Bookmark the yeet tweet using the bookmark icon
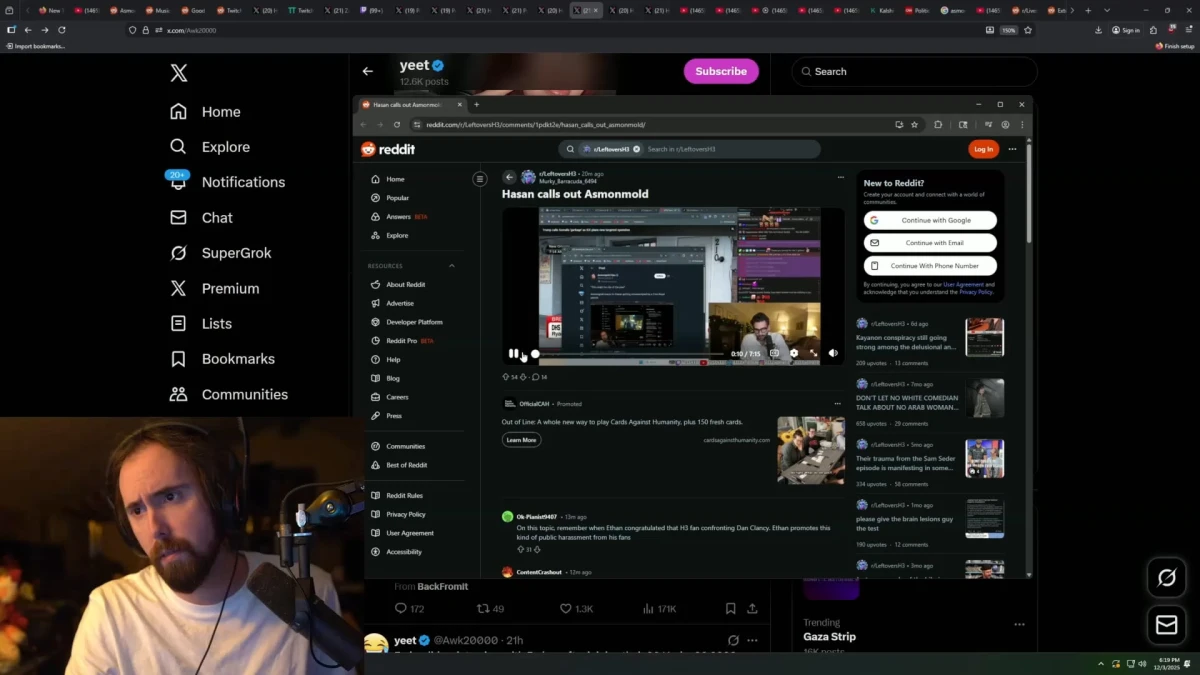The width and height of the screenshot is (1200, 675). (x=730, y=608)
